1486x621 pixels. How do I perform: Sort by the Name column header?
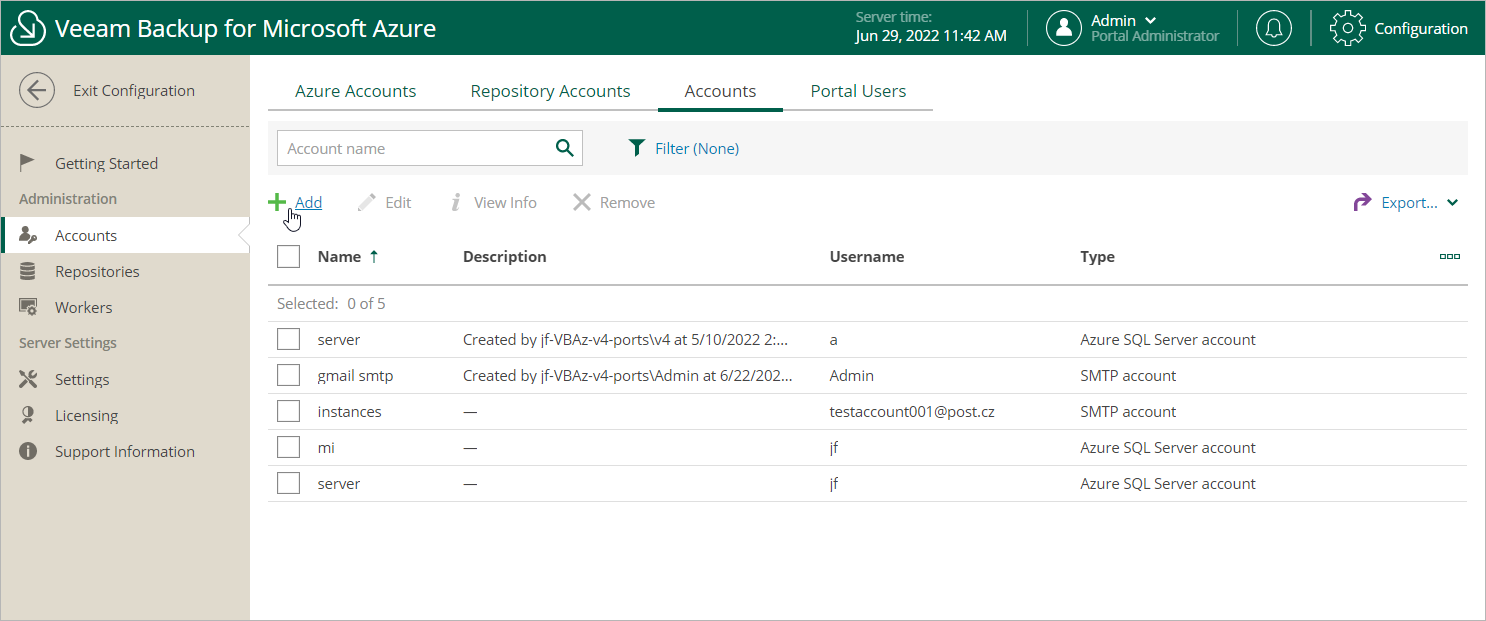[339, 257]
